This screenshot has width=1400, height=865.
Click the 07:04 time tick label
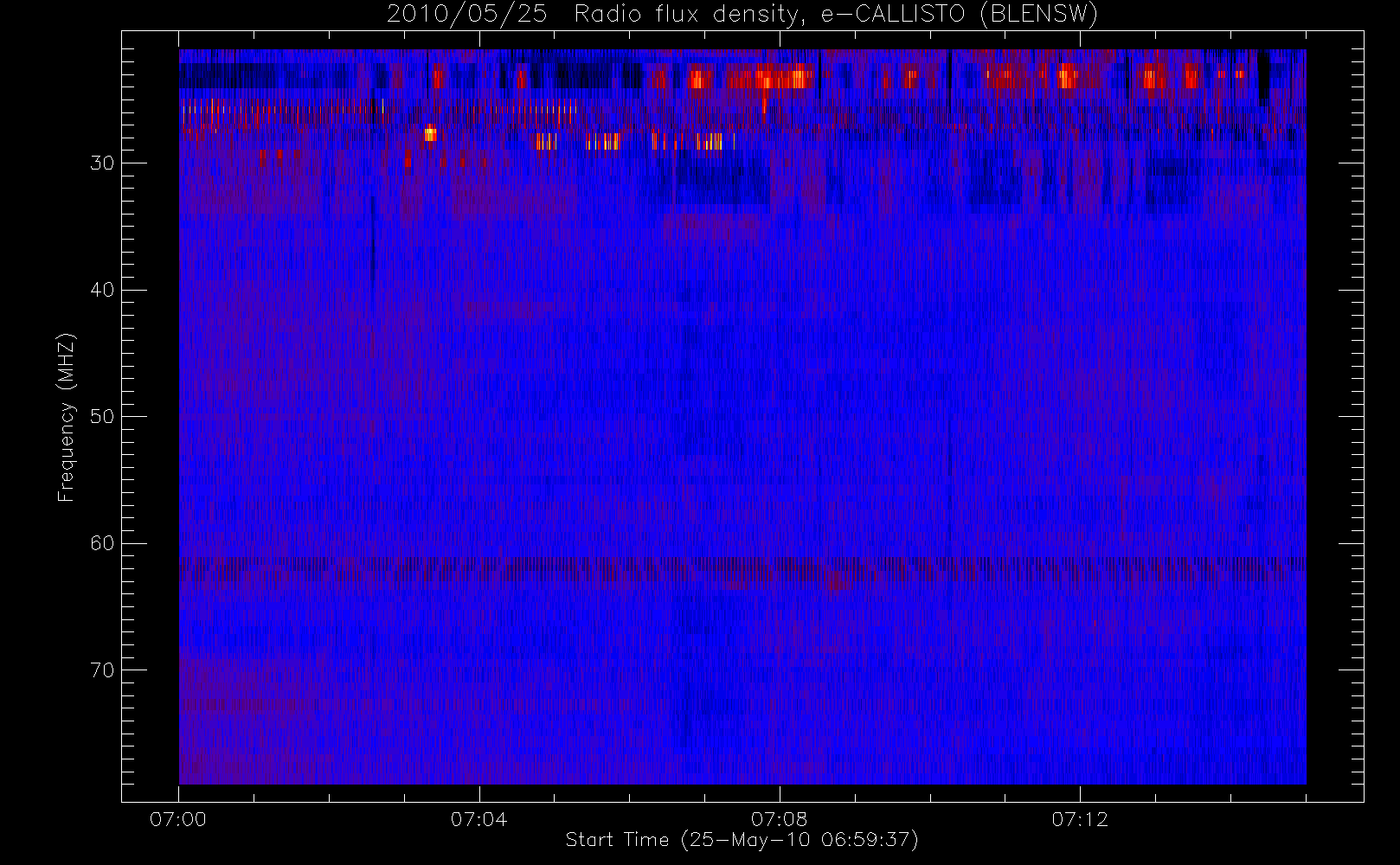pos(478,819)
